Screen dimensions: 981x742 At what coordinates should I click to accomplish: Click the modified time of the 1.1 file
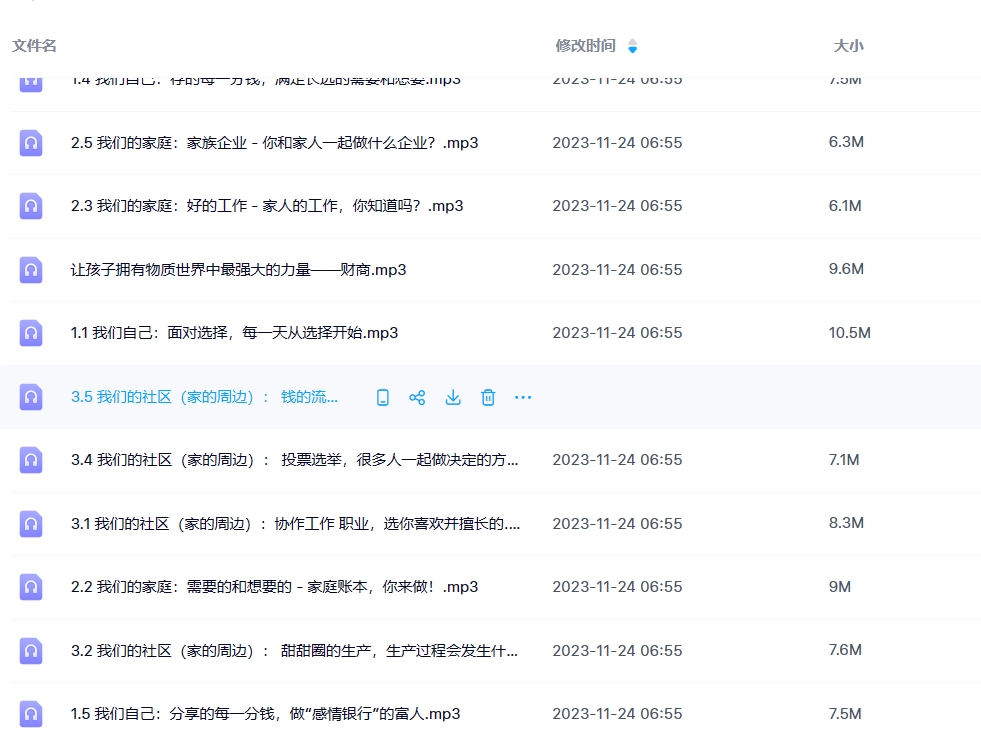(x=618, y=333)
